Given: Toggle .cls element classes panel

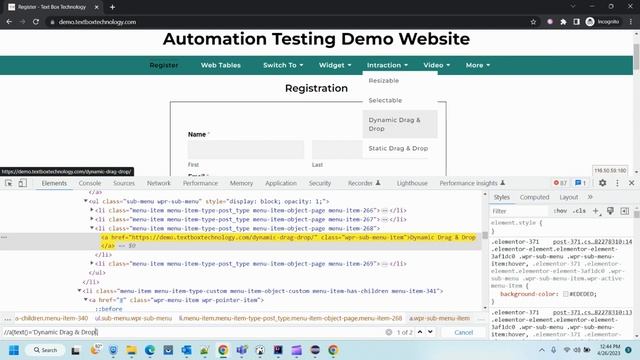Looking at the screenshot, I should 579,211.
